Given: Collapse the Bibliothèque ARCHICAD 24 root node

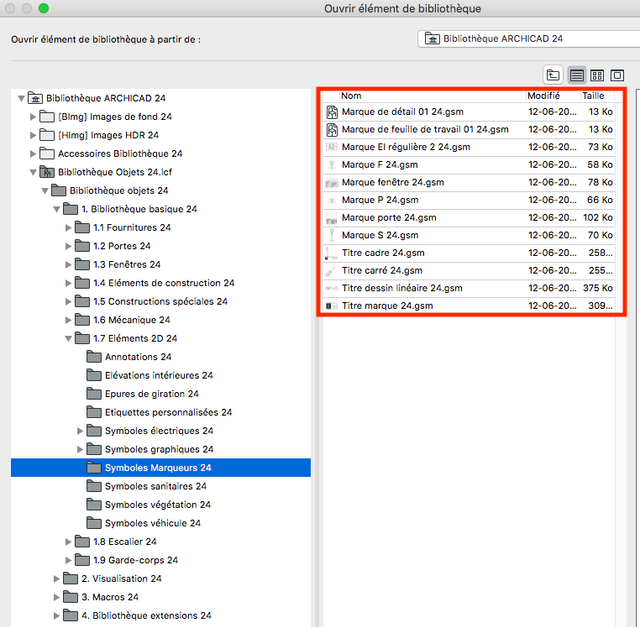Looking at the screenshot, I should pyautogui.click(x=21, y=98).
